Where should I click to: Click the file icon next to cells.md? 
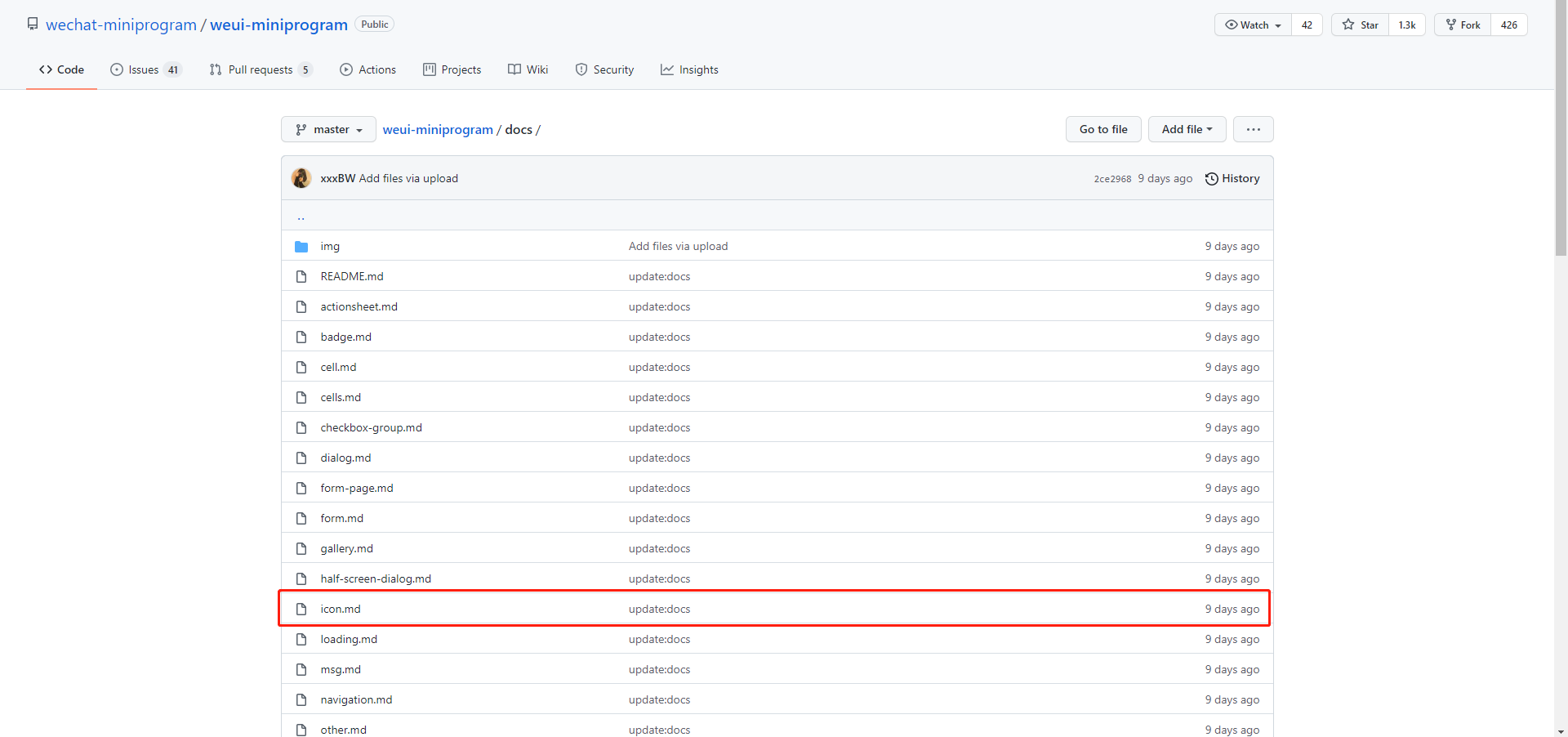click(301, 397)
